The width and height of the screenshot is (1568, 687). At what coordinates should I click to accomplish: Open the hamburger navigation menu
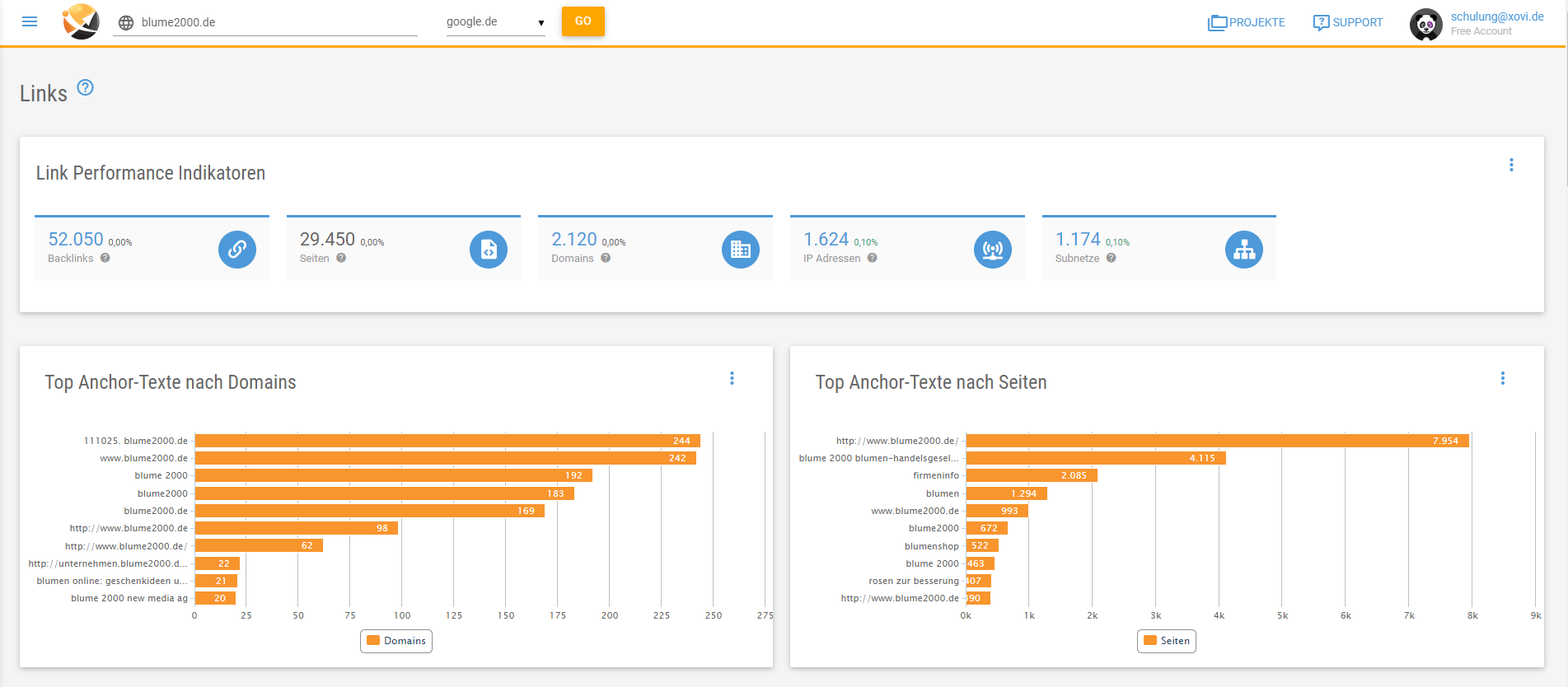(x=30, y=21)
